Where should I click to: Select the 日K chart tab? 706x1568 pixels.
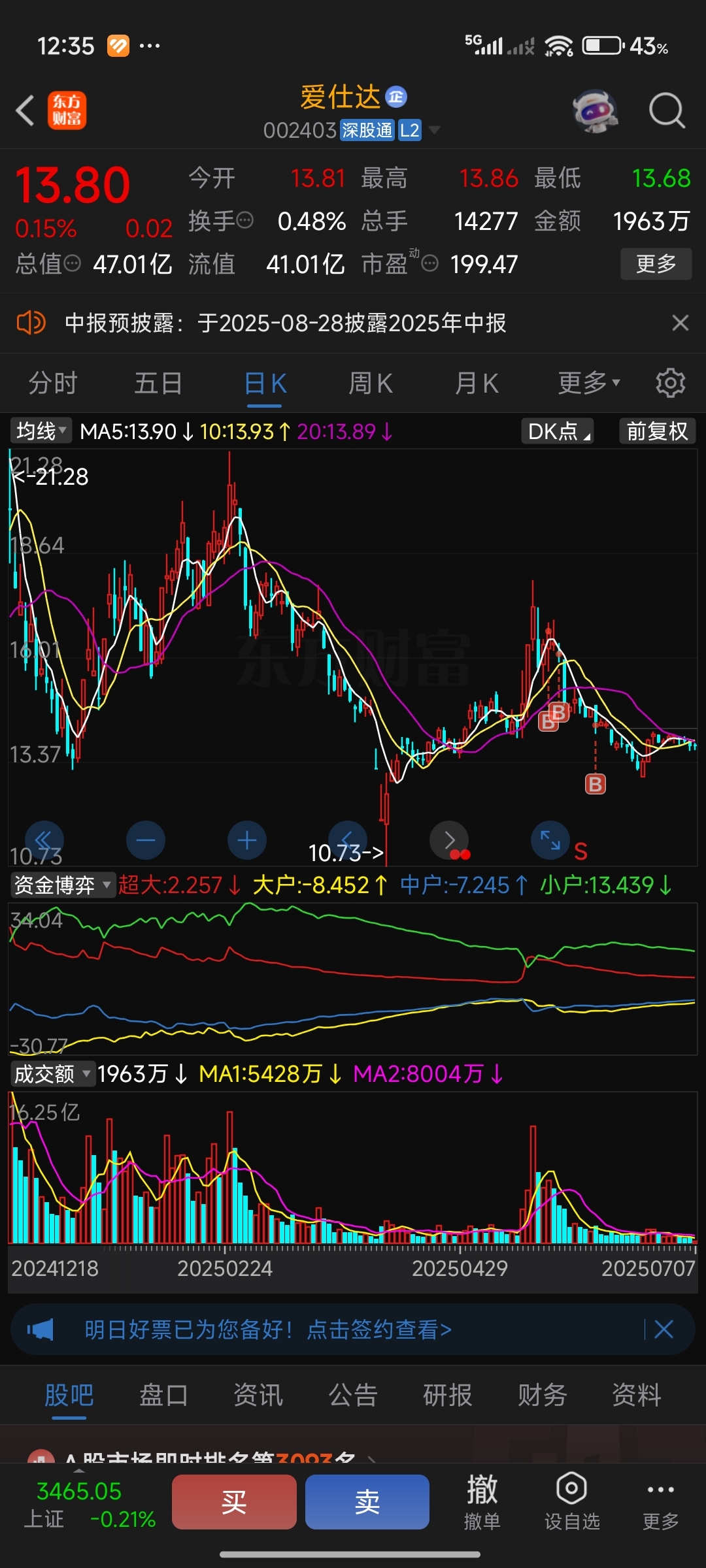(x=265, y=383)
